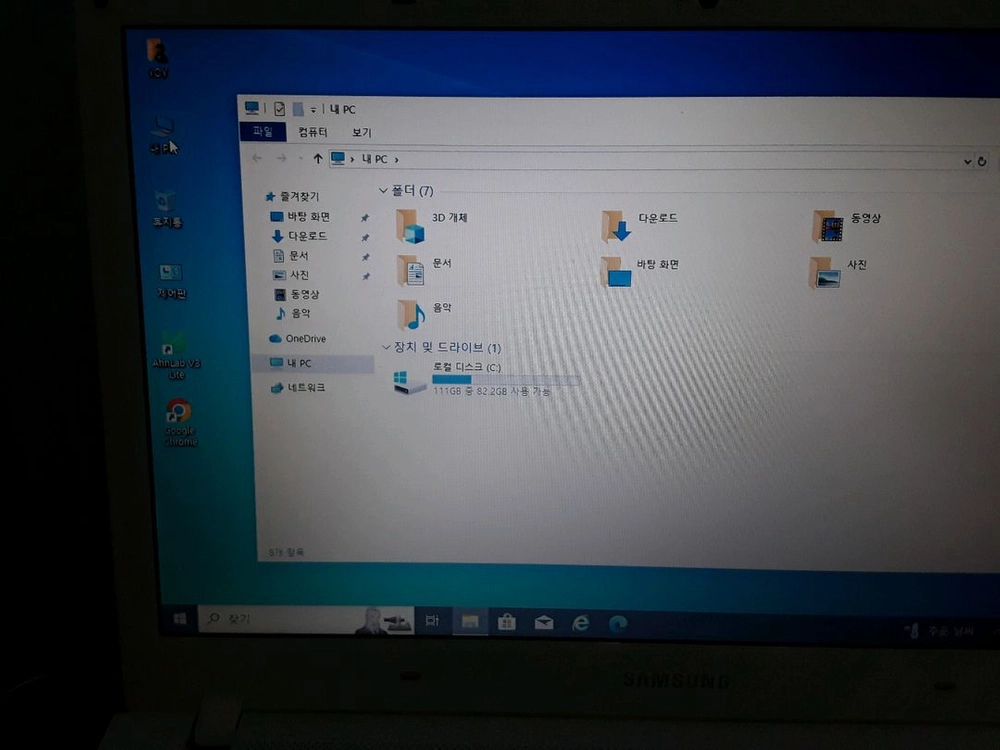Select the 내 PC desktop icon
The height and width of the screenshot is (750, 1000).
tap(163, 135)
